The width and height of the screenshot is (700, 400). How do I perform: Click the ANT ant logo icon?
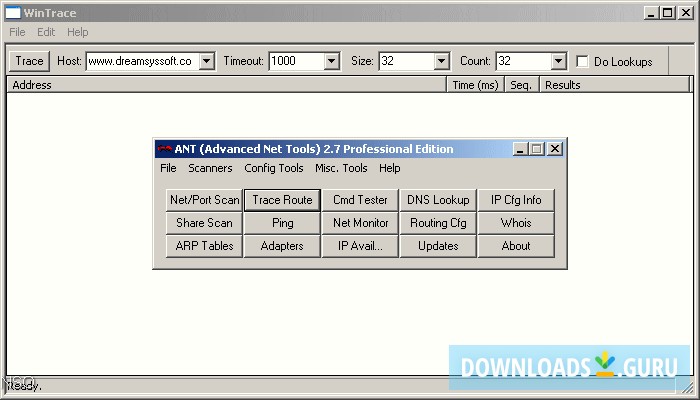[165, 149]
